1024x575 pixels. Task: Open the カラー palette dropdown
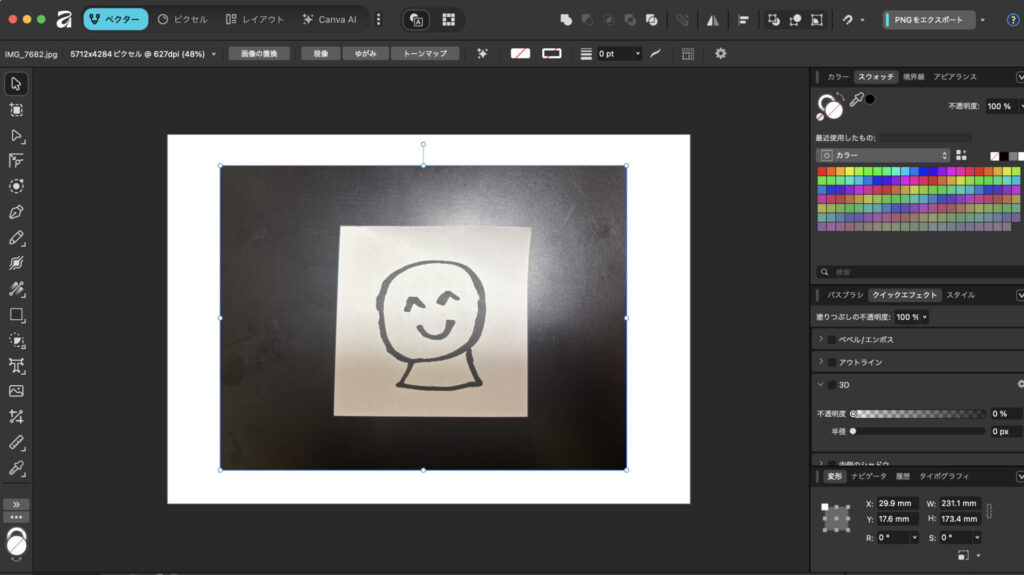coord(883,155)
